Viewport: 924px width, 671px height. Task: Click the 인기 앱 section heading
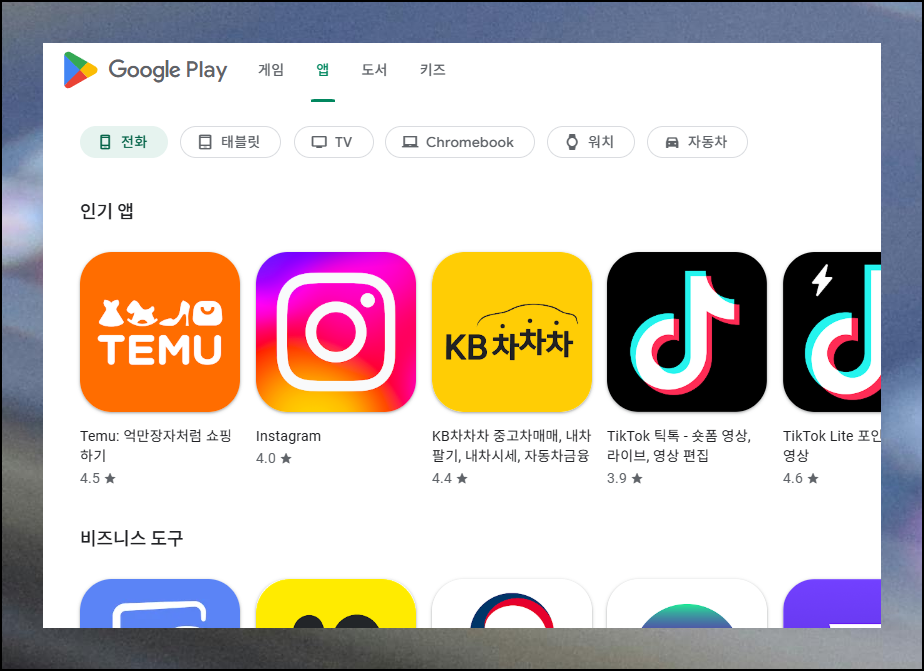tap(107, 211)
